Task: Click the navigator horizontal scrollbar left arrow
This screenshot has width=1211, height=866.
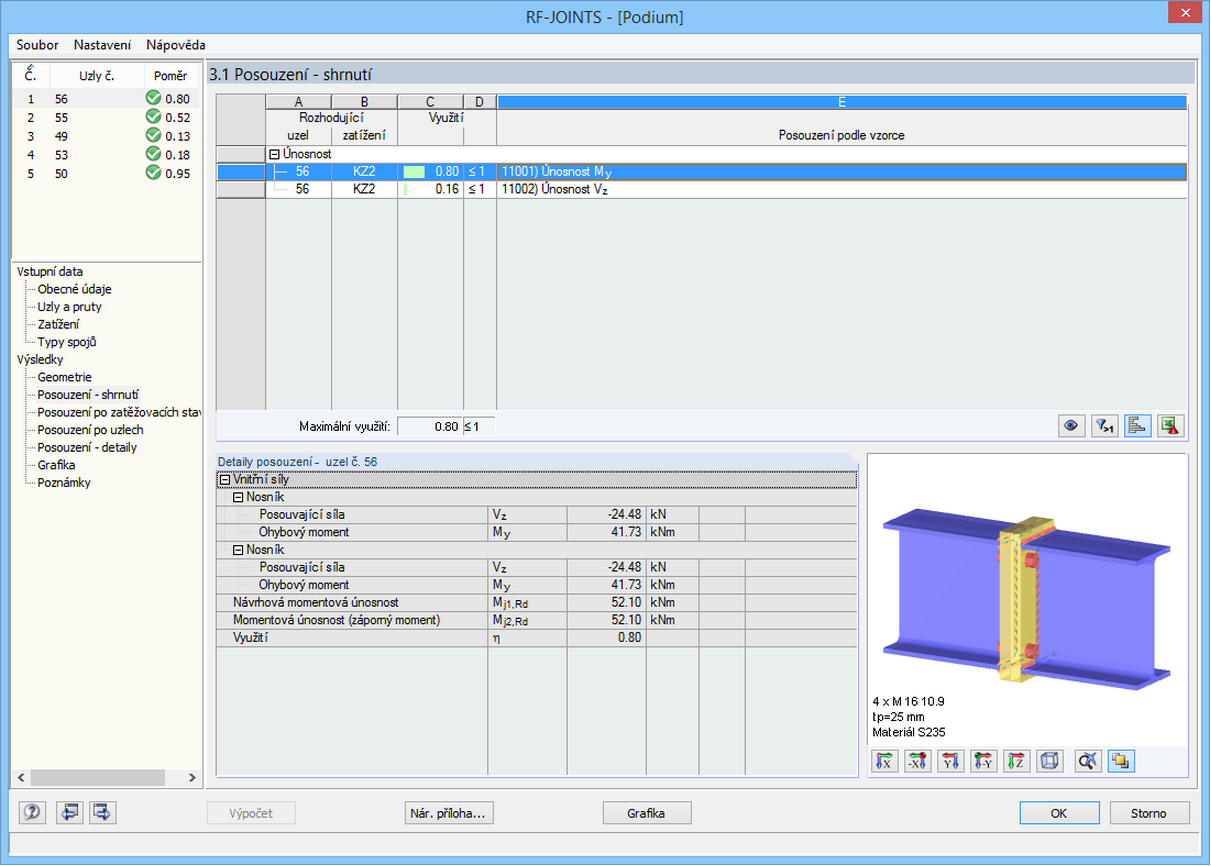Action: point(20,777)
